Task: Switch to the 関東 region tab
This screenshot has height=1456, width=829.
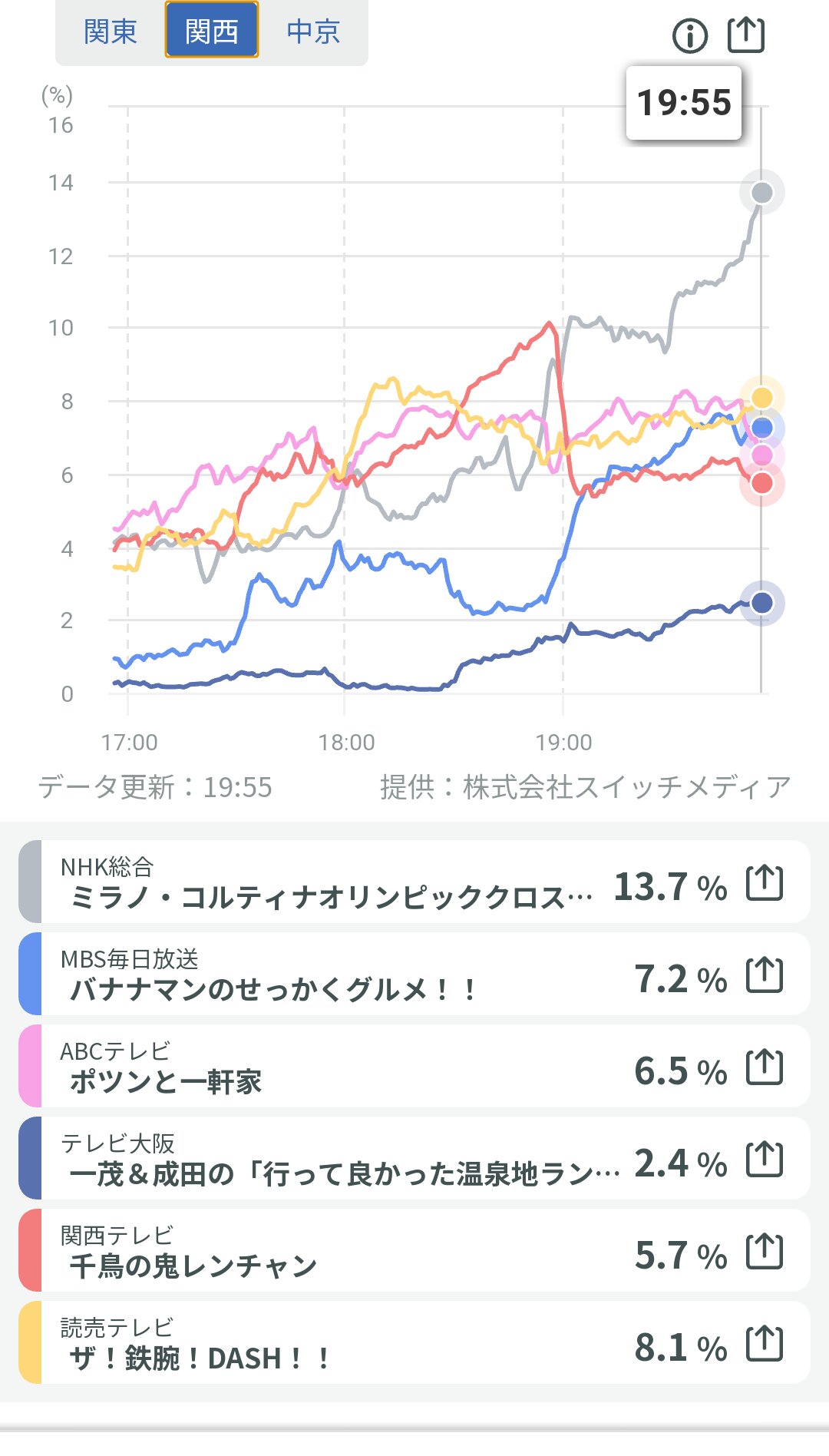Action: click(x=110, y=32)
